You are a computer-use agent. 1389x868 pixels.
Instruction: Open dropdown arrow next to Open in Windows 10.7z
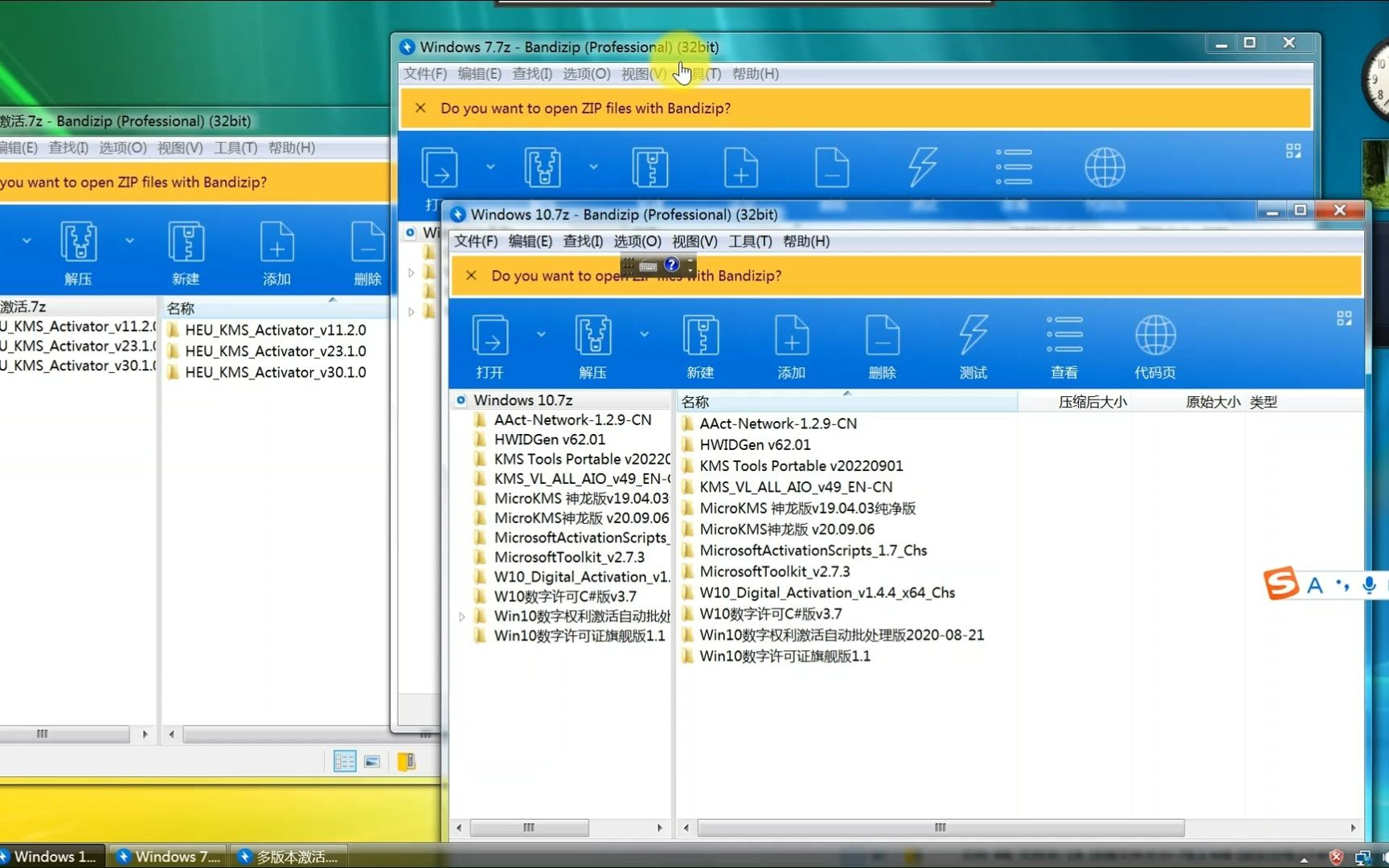pos(541,334)
